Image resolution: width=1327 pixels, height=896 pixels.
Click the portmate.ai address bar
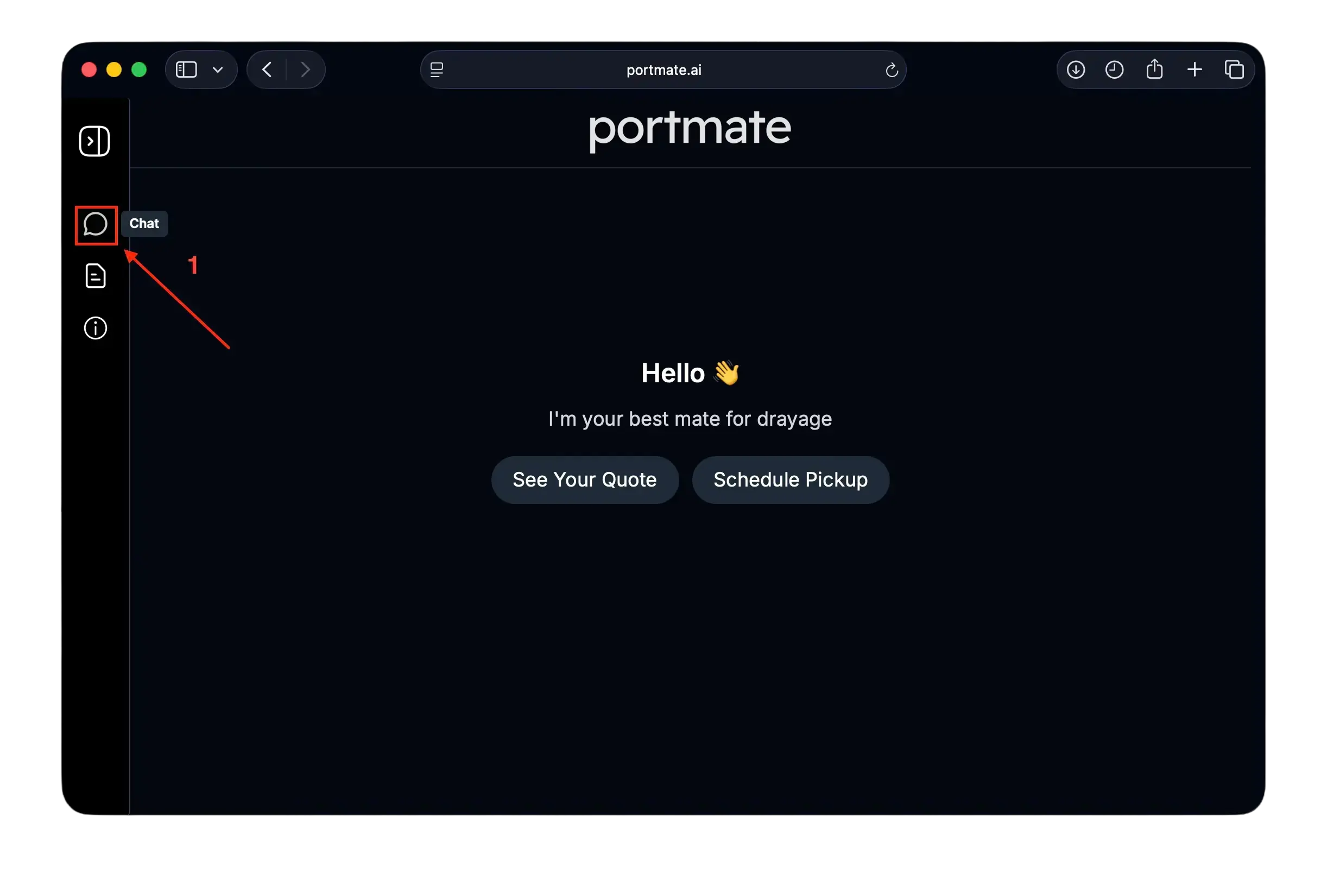pos(663,70)
